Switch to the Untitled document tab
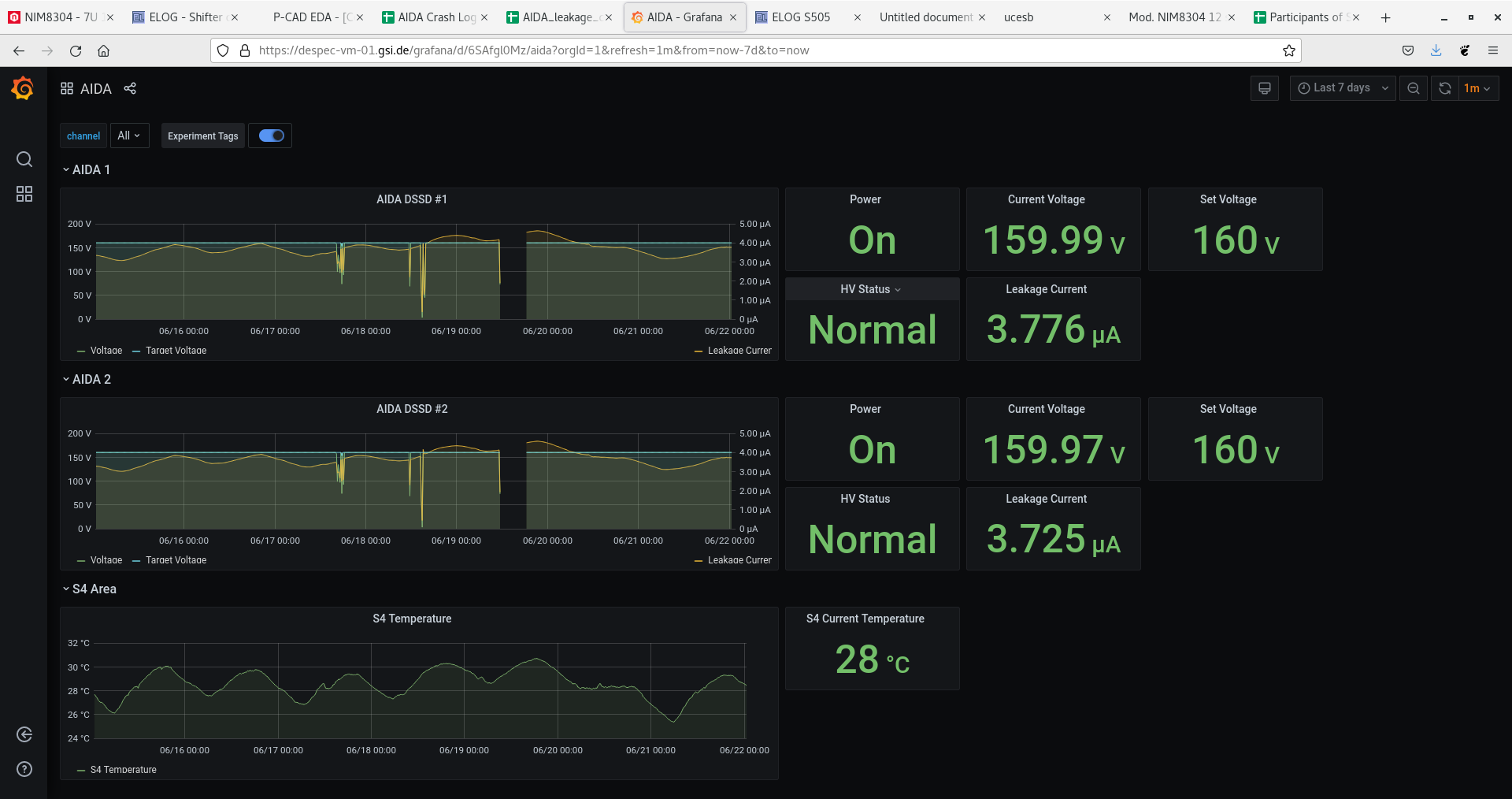 [932, 17]
